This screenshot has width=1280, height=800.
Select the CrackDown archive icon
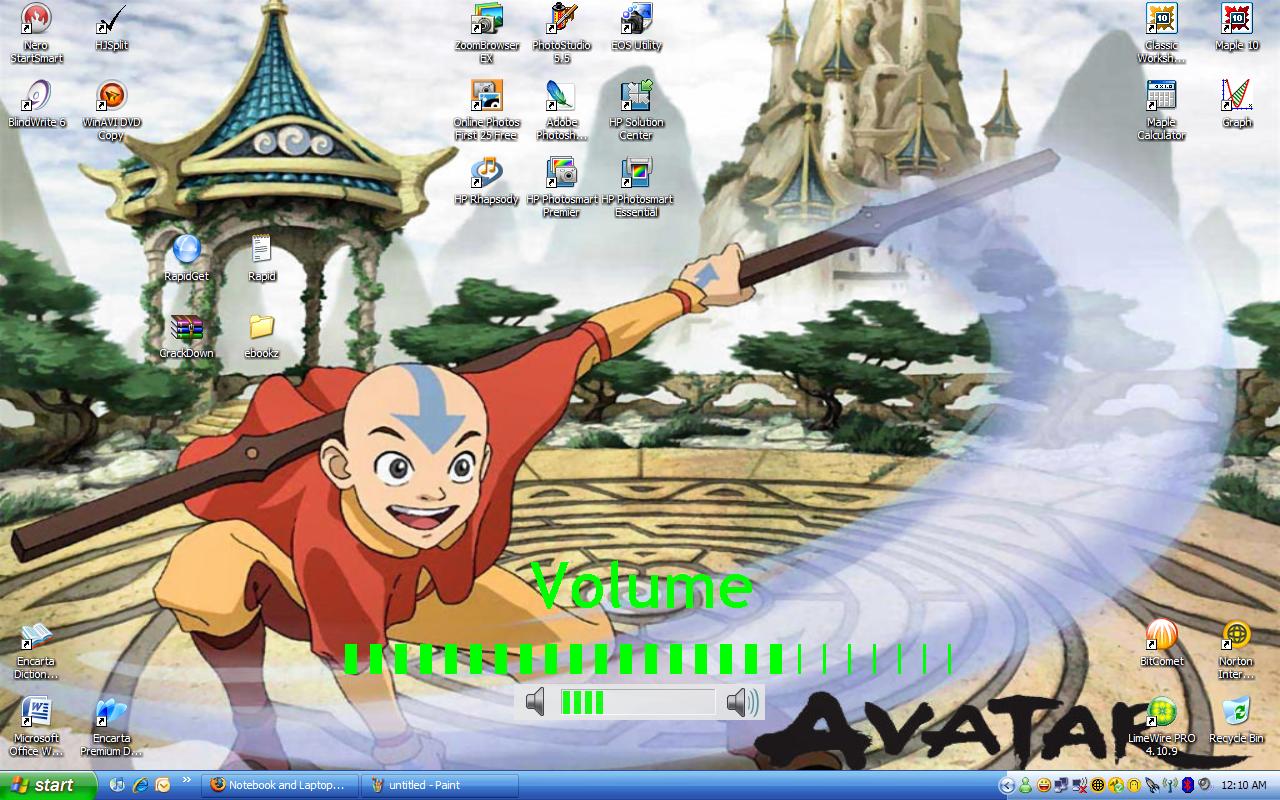tap(186, 335)
